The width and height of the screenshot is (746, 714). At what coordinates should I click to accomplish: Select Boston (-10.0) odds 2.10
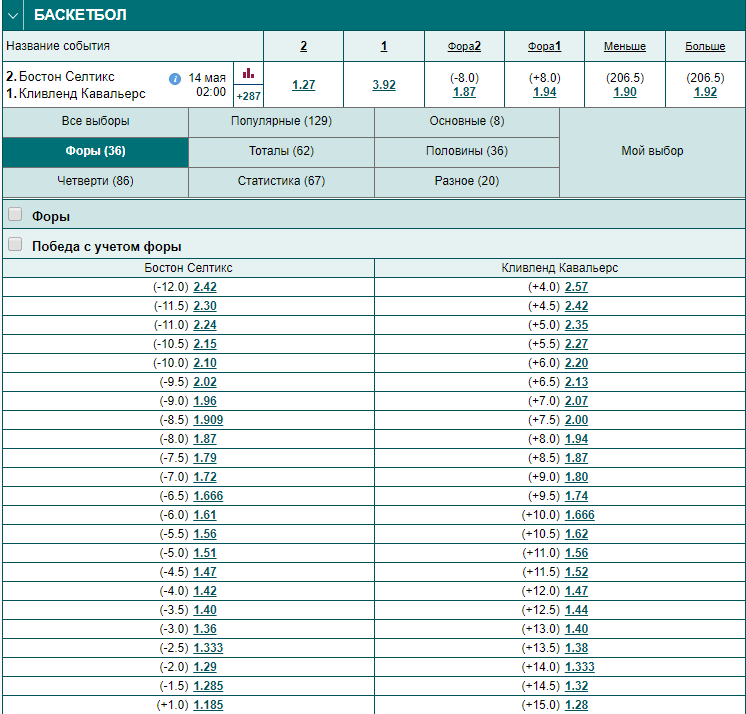click(x=205, y=363)
